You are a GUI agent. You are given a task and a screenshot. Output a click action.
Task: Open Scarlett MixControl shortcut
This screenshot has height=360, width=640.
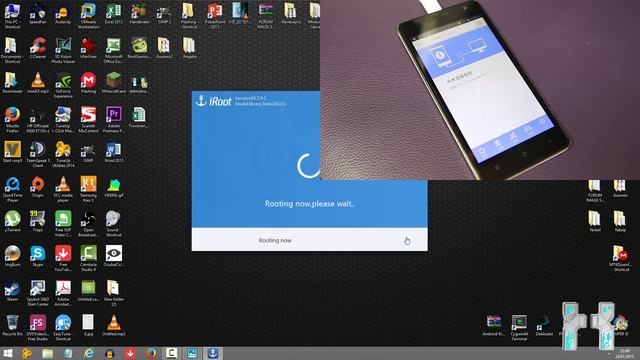pos(88,120)
